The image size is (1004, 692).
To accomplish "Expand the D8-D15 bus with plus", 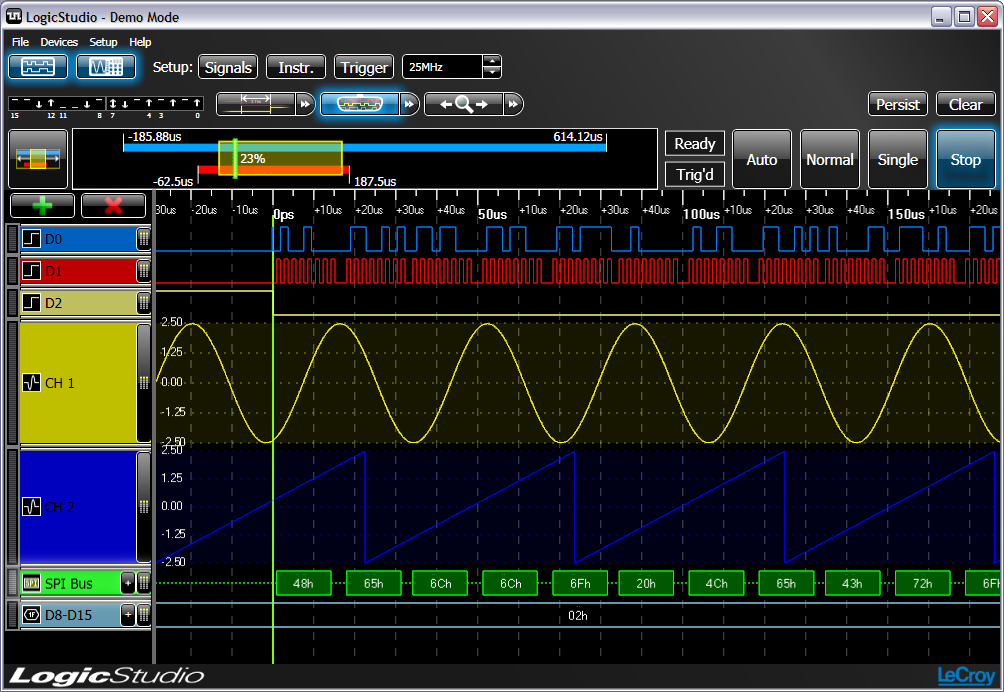I will (x=128, y=615).
